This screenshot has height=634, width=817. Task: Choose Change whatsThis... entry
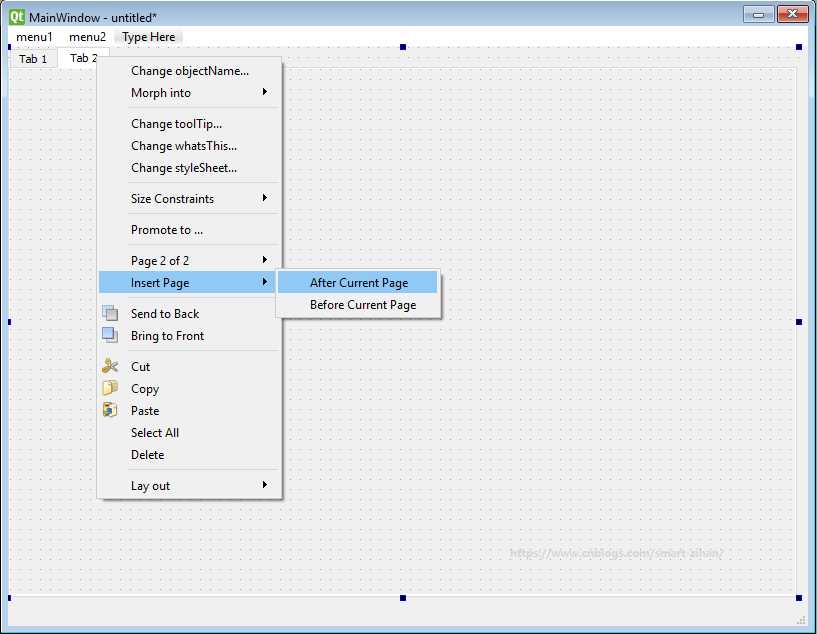pyautogui.click(x=190, y=146)
